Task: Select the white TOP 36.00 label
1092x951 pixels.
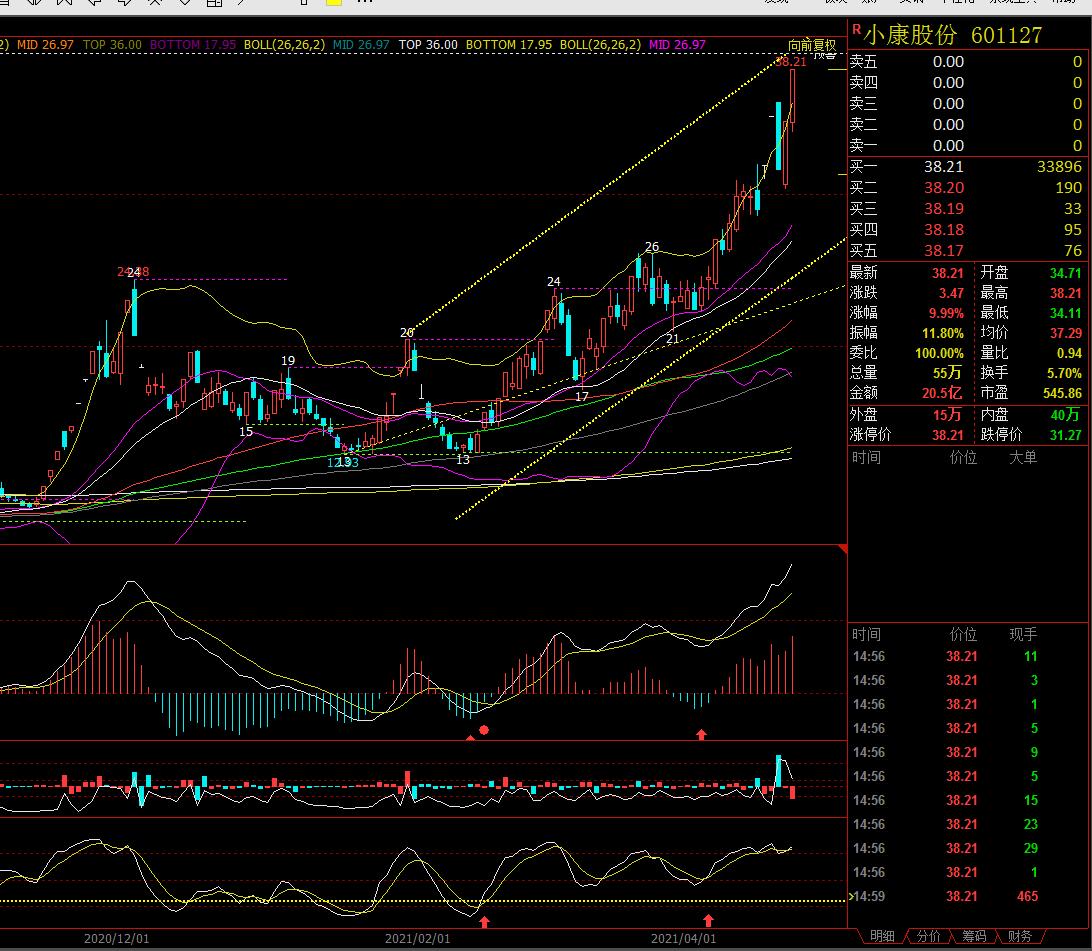Action: [428, 45]
